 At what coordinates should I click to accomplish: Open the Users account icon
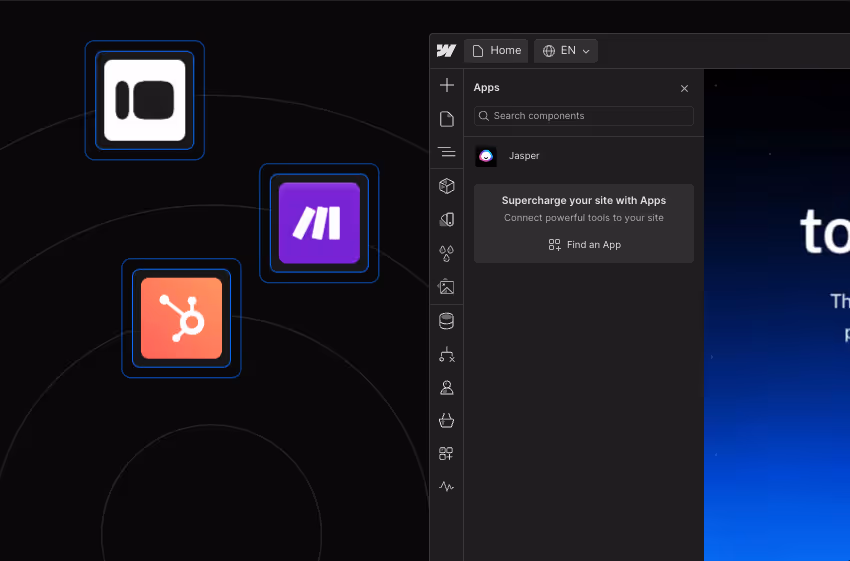pos(447,388)
